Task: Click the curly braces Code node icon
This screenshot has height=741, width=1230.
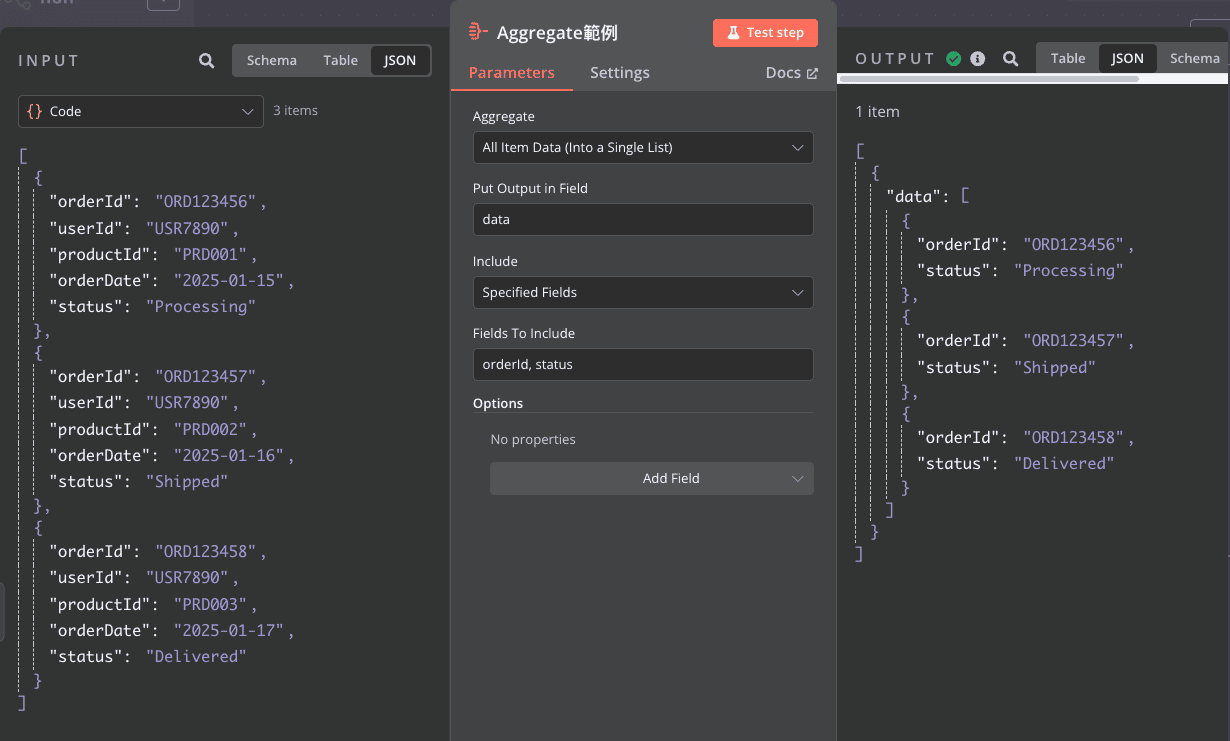Action: click(x=34, y=111)
